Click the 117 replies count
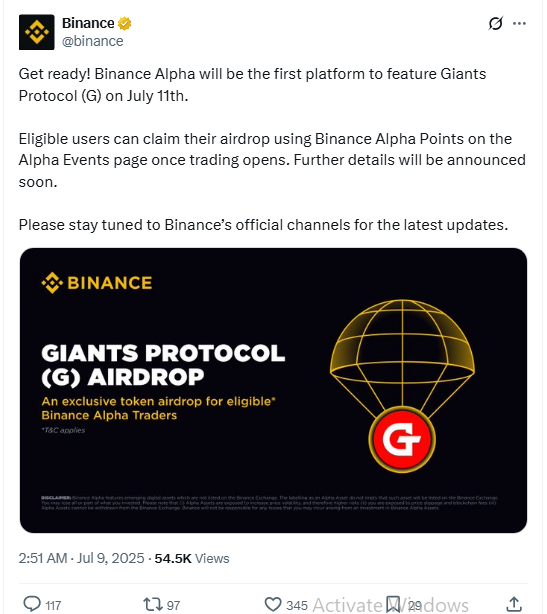Screen dimensions: 547x614 53,605
